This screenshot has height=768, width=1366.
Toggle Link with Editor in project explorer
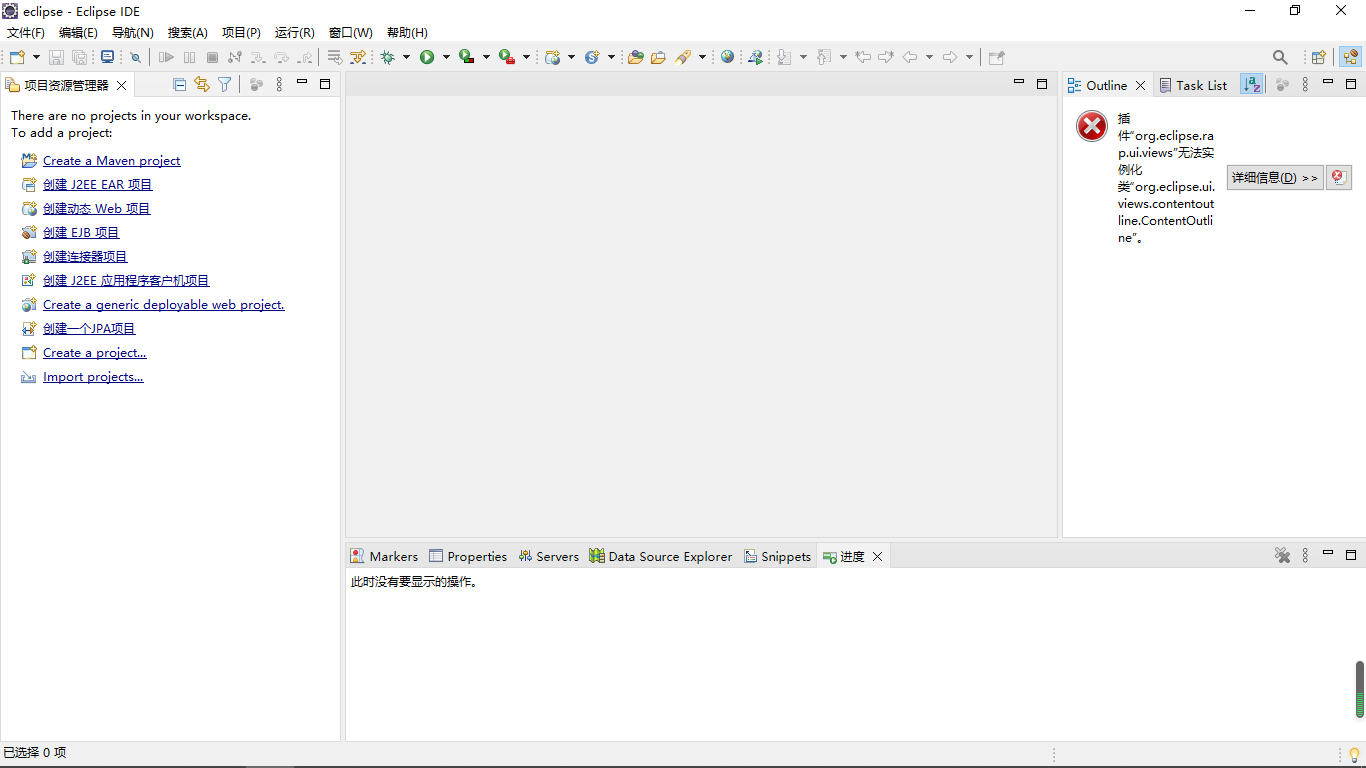[202, 85]
